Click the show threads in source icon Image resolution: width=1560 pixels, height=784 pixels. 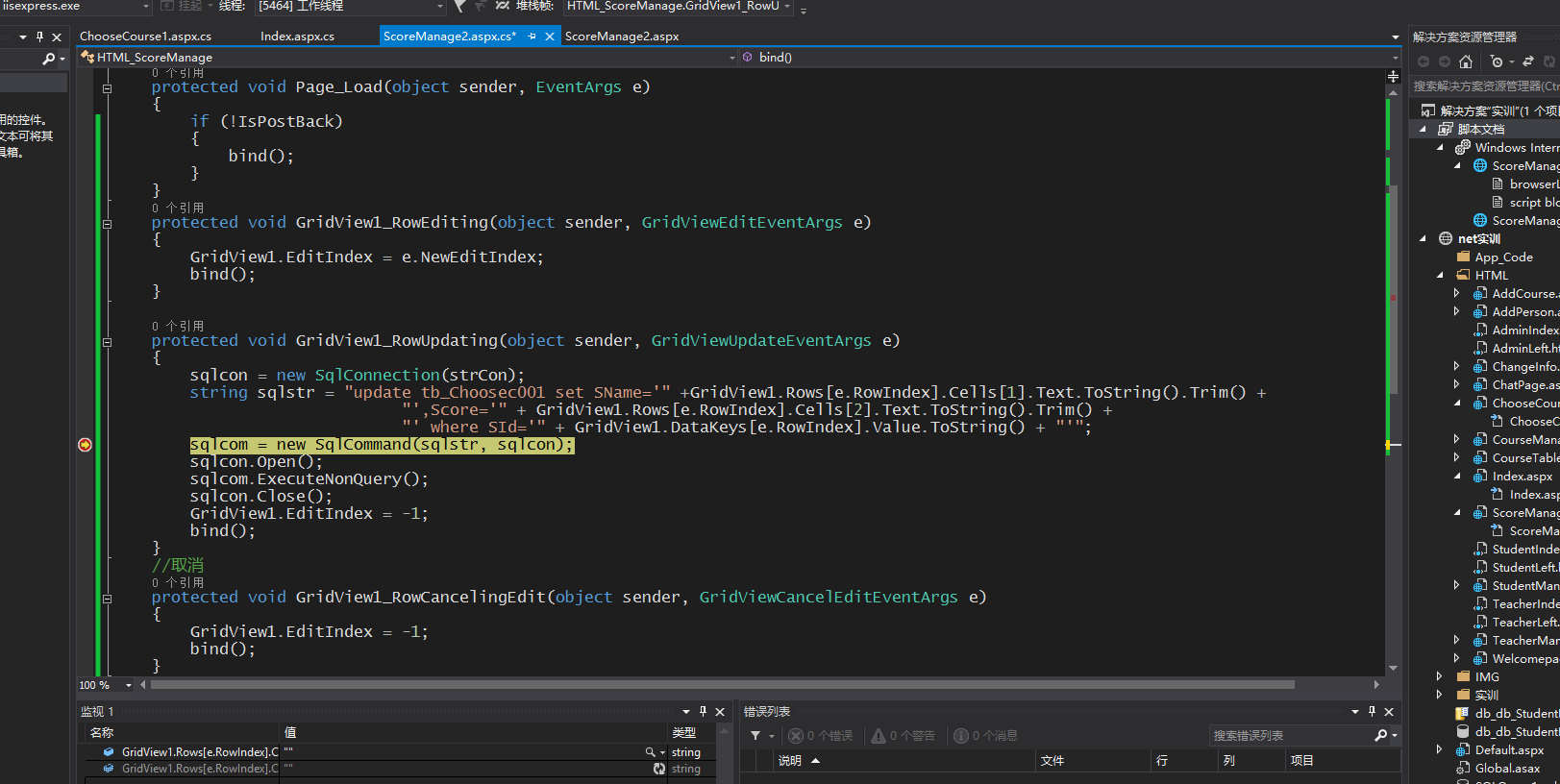tap(503, 6)
